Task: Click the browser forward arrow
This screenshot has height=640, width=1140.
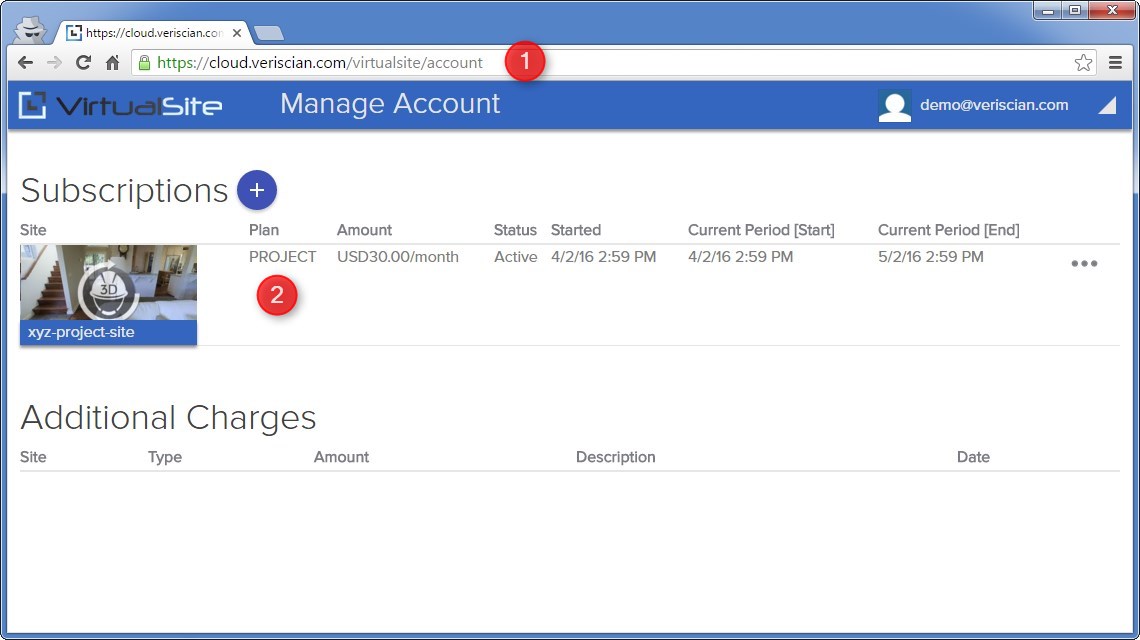Action: (55, 63)
